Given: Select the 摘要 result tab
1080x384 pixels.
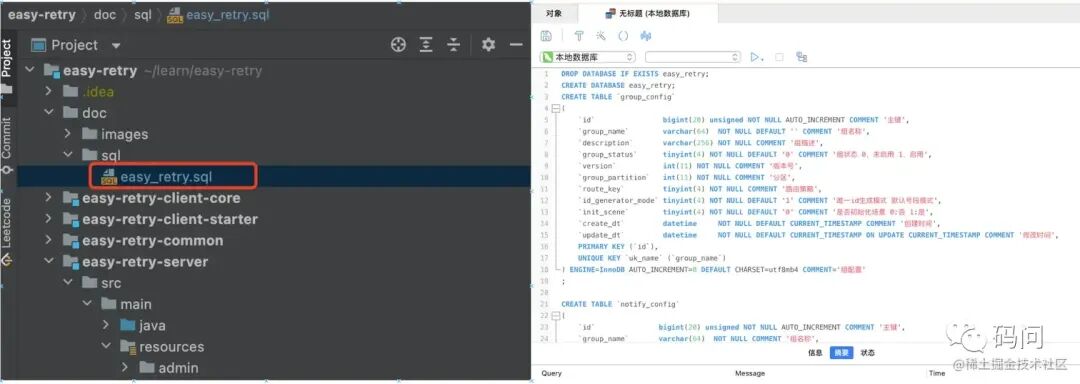Looking at the screenshot, I should [x=841, y=352].
